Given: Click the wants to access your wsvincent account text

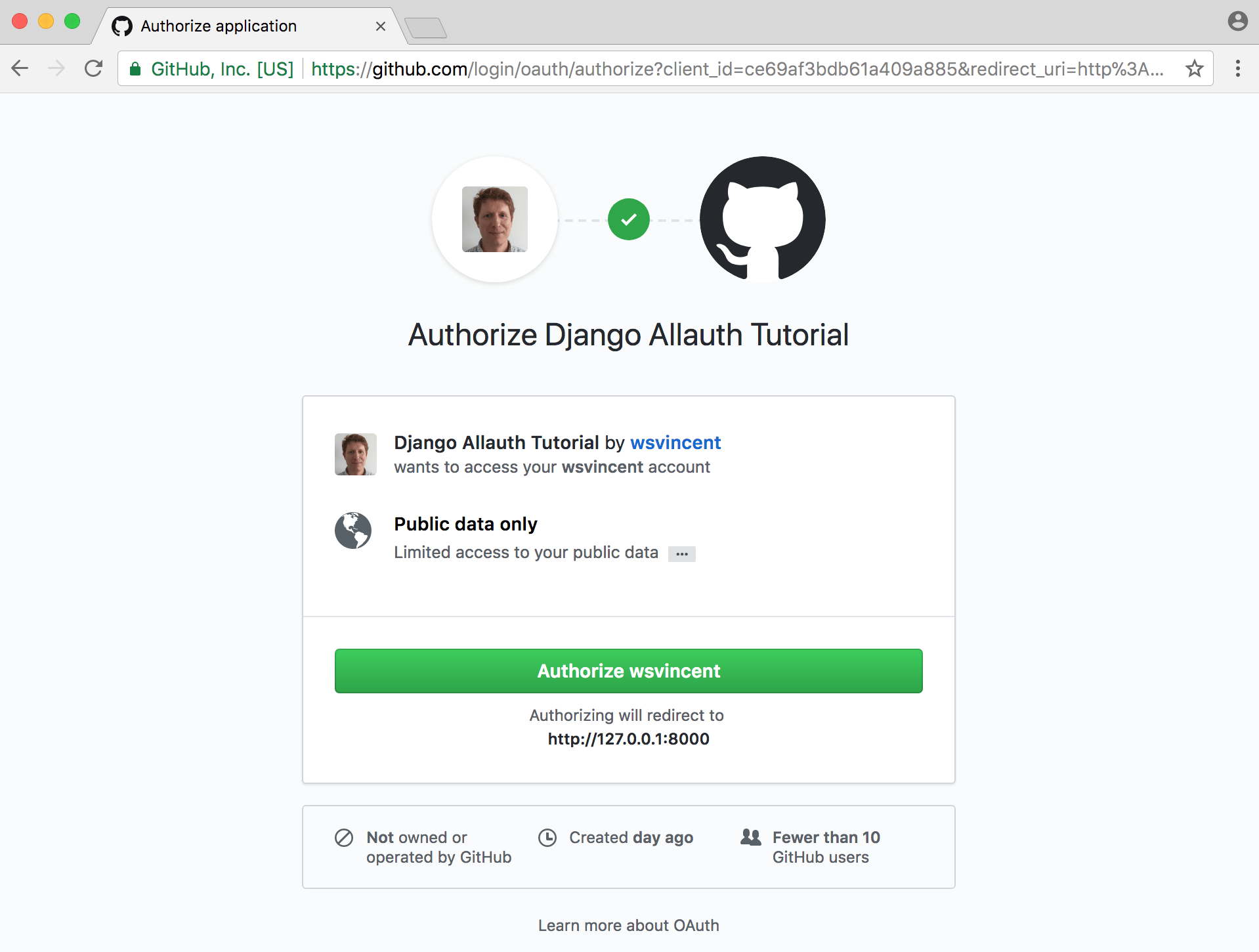Looking at the screenshot, I should (552, 467).
